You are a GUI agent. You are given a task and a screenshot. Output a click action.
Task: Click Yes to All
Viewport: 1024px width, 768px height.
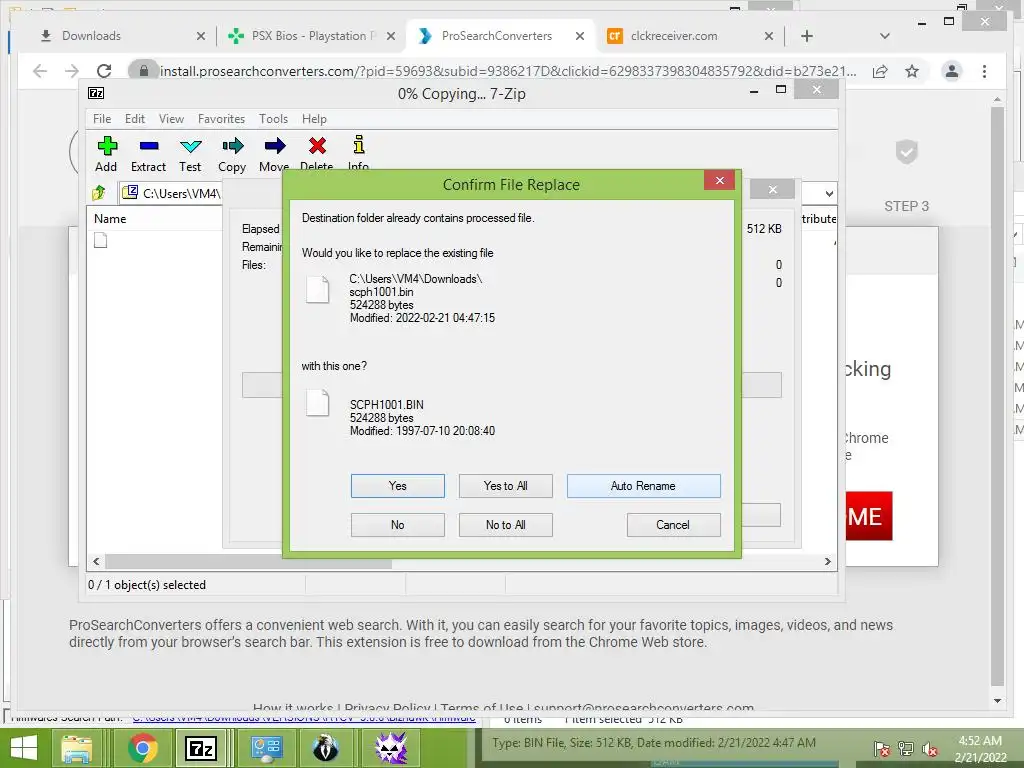[x=505, y=486]
